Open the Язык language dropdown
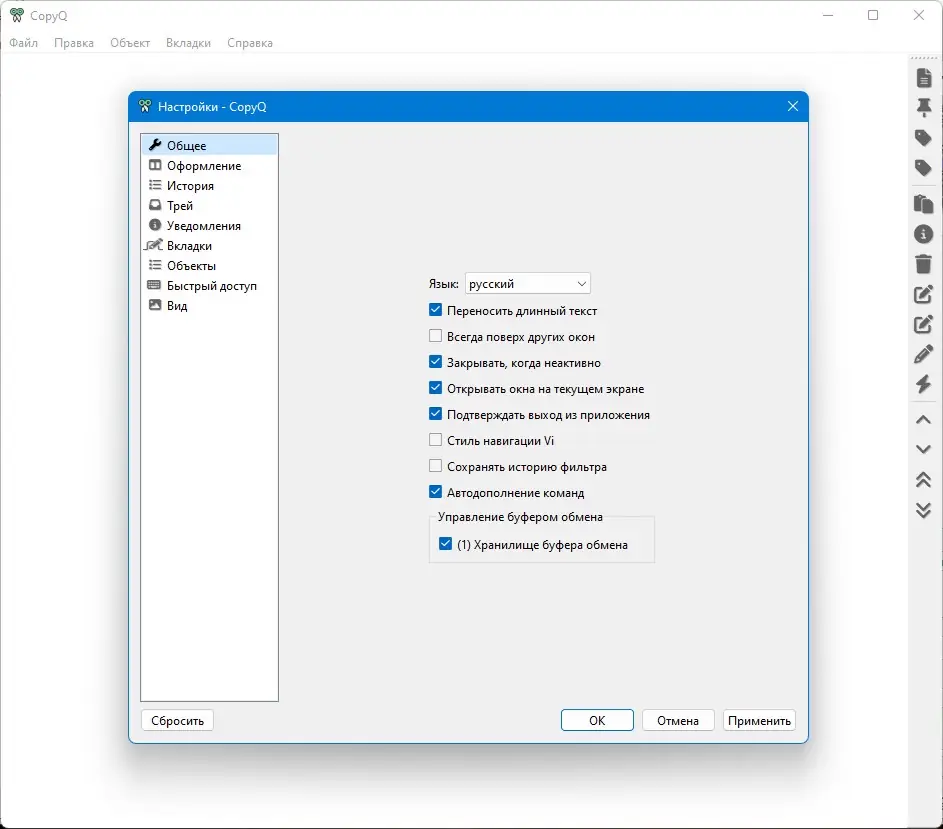 [x=527, y=283]
